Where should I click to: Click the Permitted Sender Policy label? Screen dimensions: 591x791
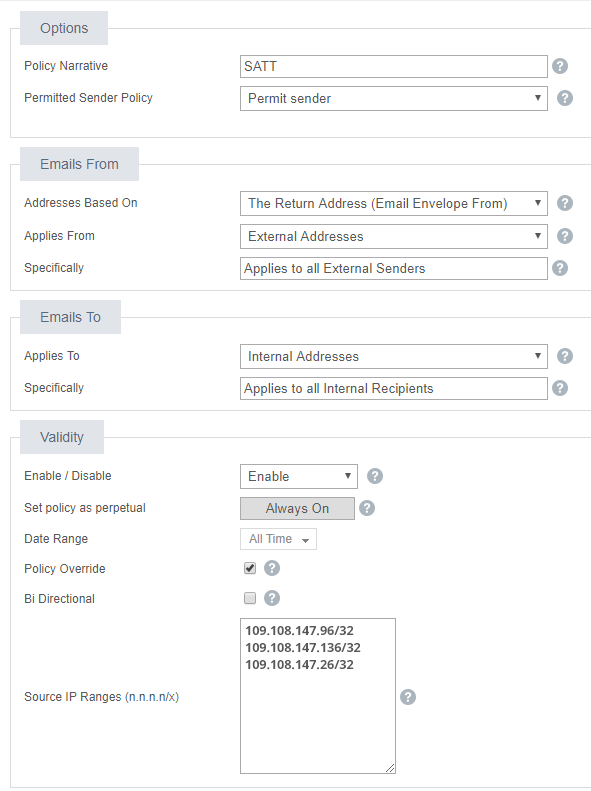point(88,97)
